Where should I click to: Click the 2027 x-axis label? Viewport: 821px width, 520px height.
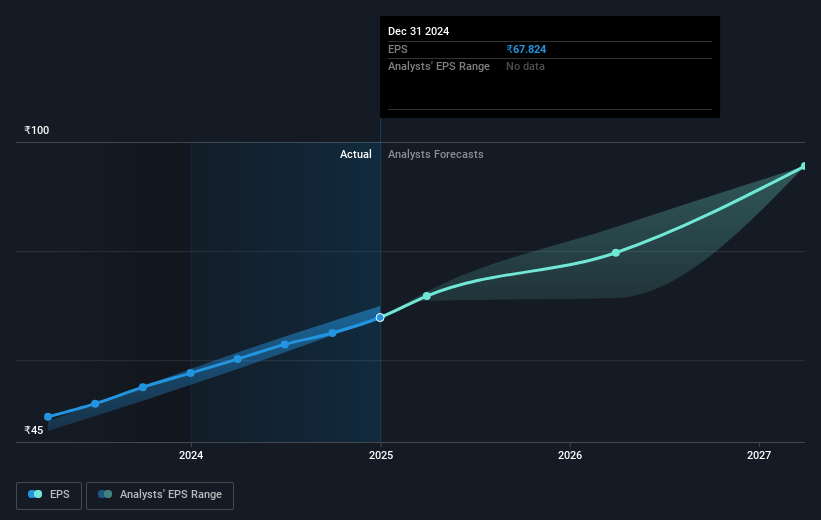759,455
